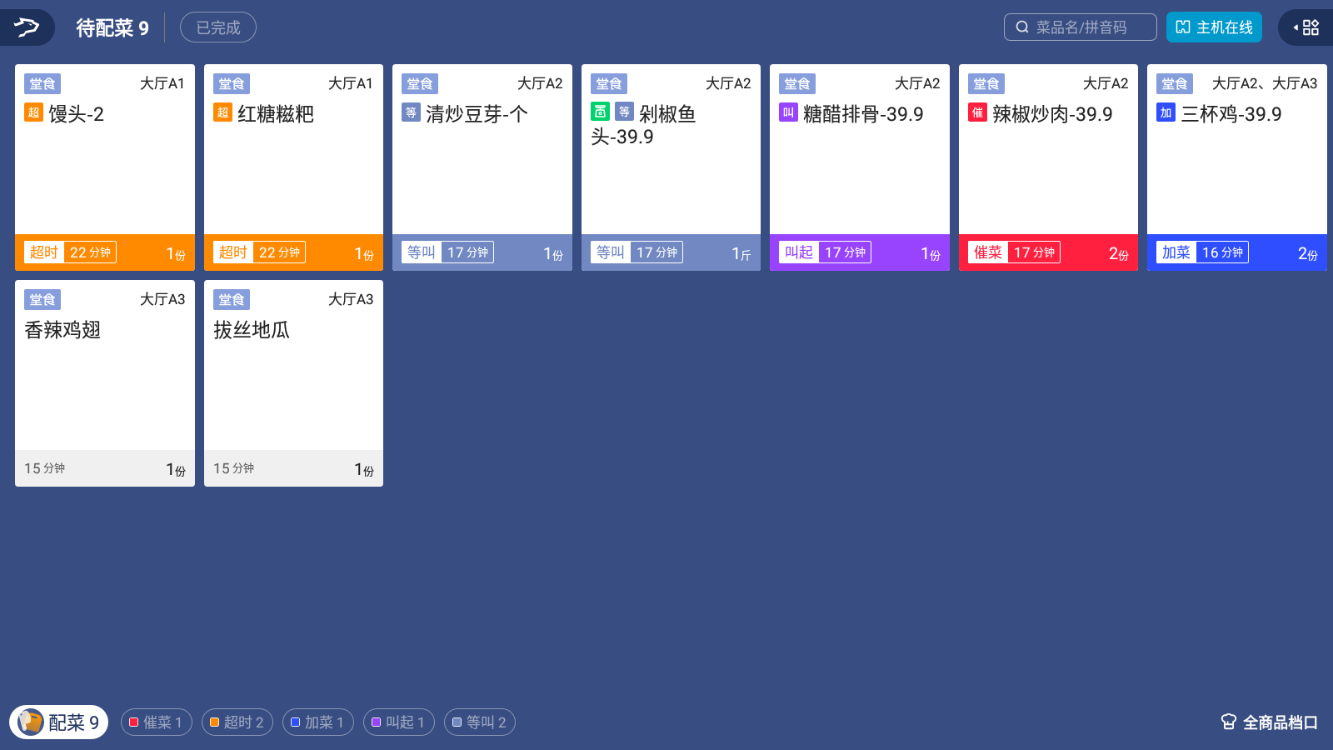This screenshot has height=750, width=1333.
Task: Click the orange 超 badge on 馒头-2
Action: [x=33, y=113]
